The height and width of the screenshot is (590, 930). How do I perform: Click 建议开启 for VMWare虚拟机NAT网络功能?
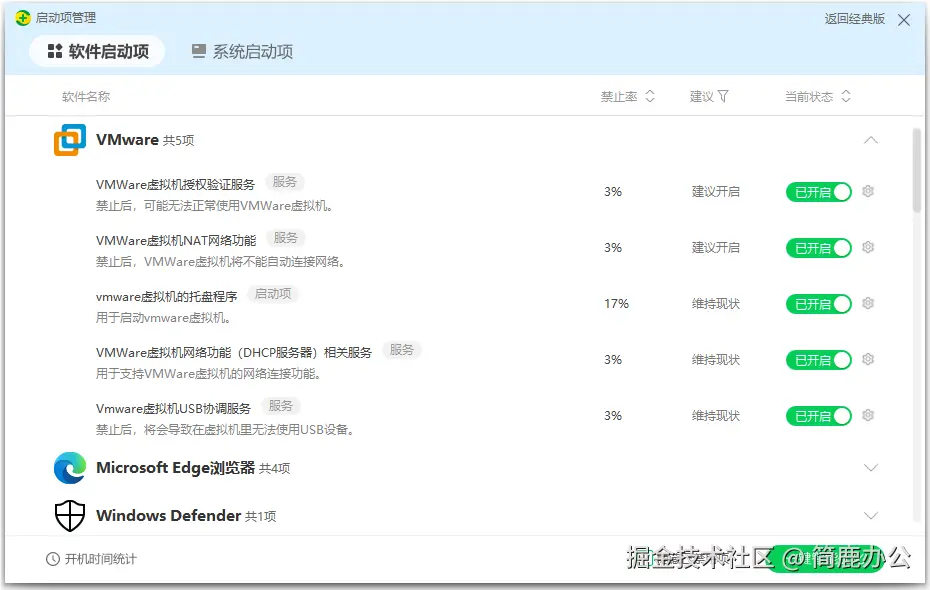click(716, 248)
